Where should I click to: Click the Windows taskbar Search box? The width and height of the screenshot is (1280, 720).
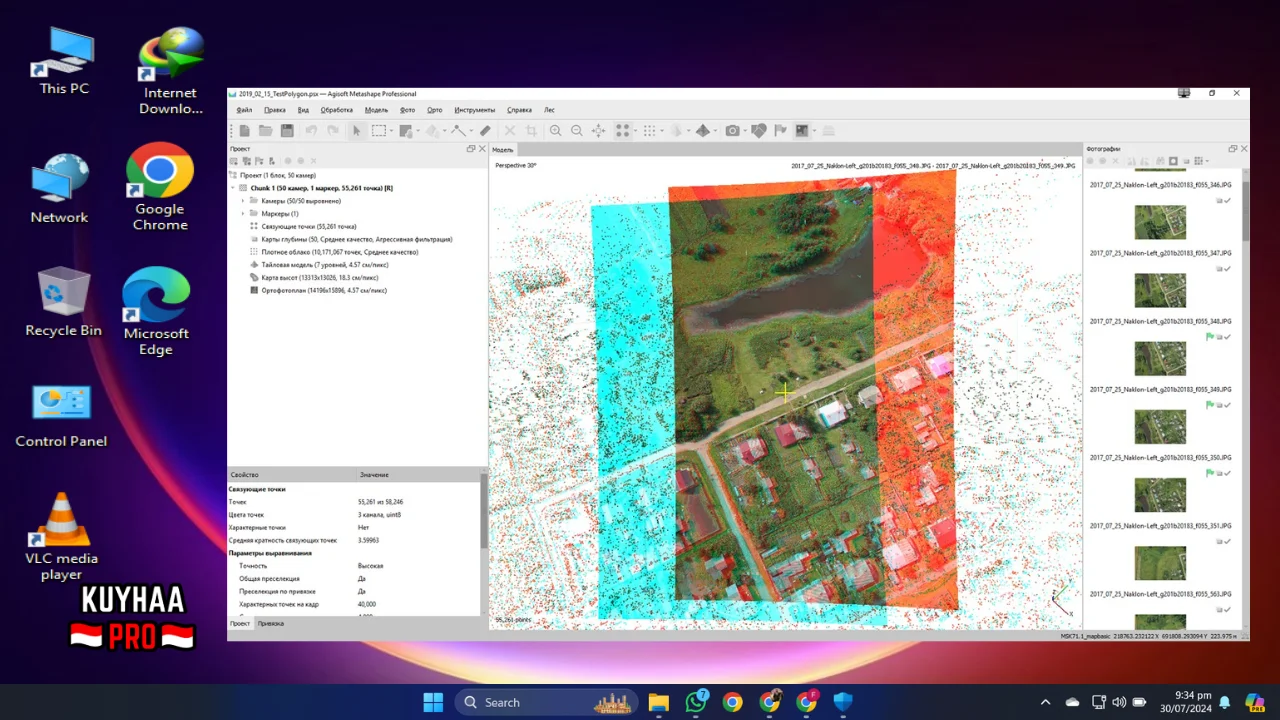point(546,702)
